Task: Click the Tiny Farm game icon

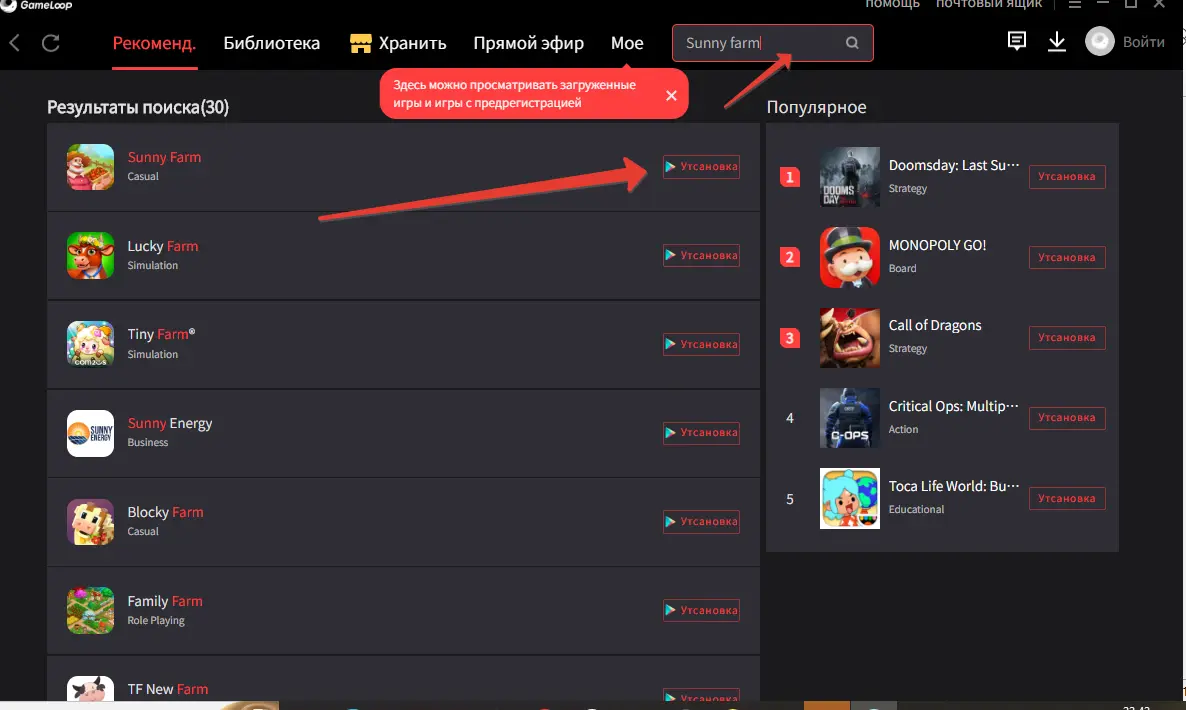Action: point(90,344)
